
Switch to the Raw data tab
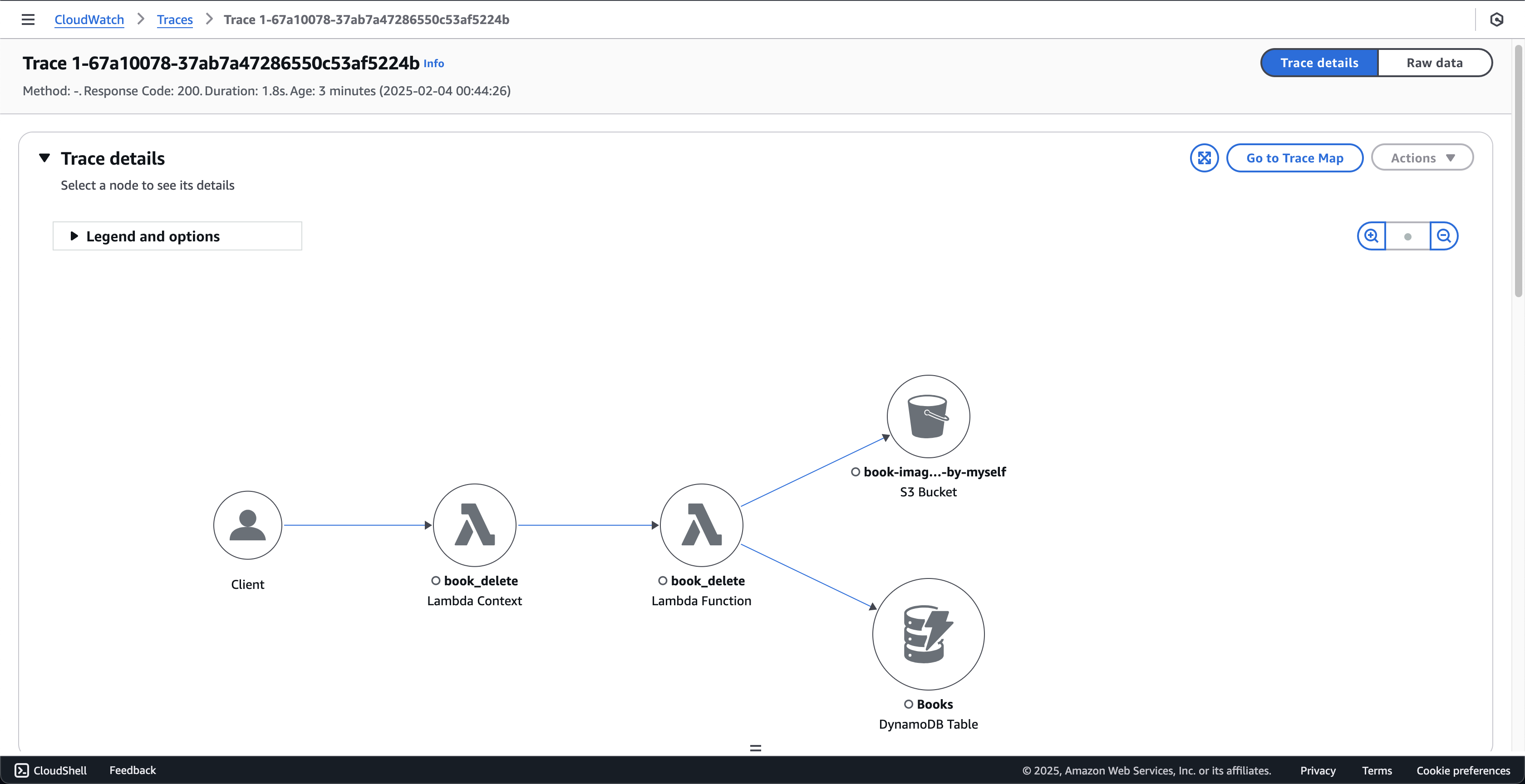pos(1435,62)
